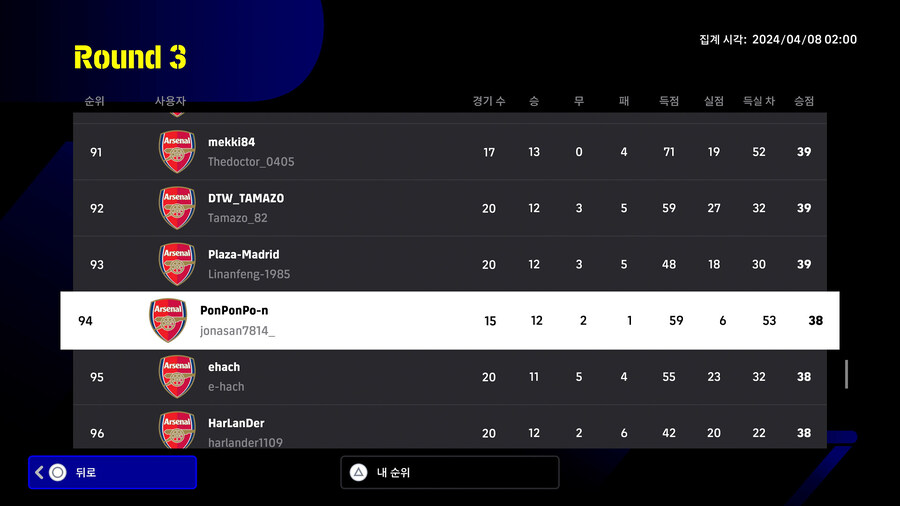Image resolution: width=900 pixels, height=506 pixels.
Task: Click the triangle icon on 내 순위 button
Action: [x=358, y=472]
